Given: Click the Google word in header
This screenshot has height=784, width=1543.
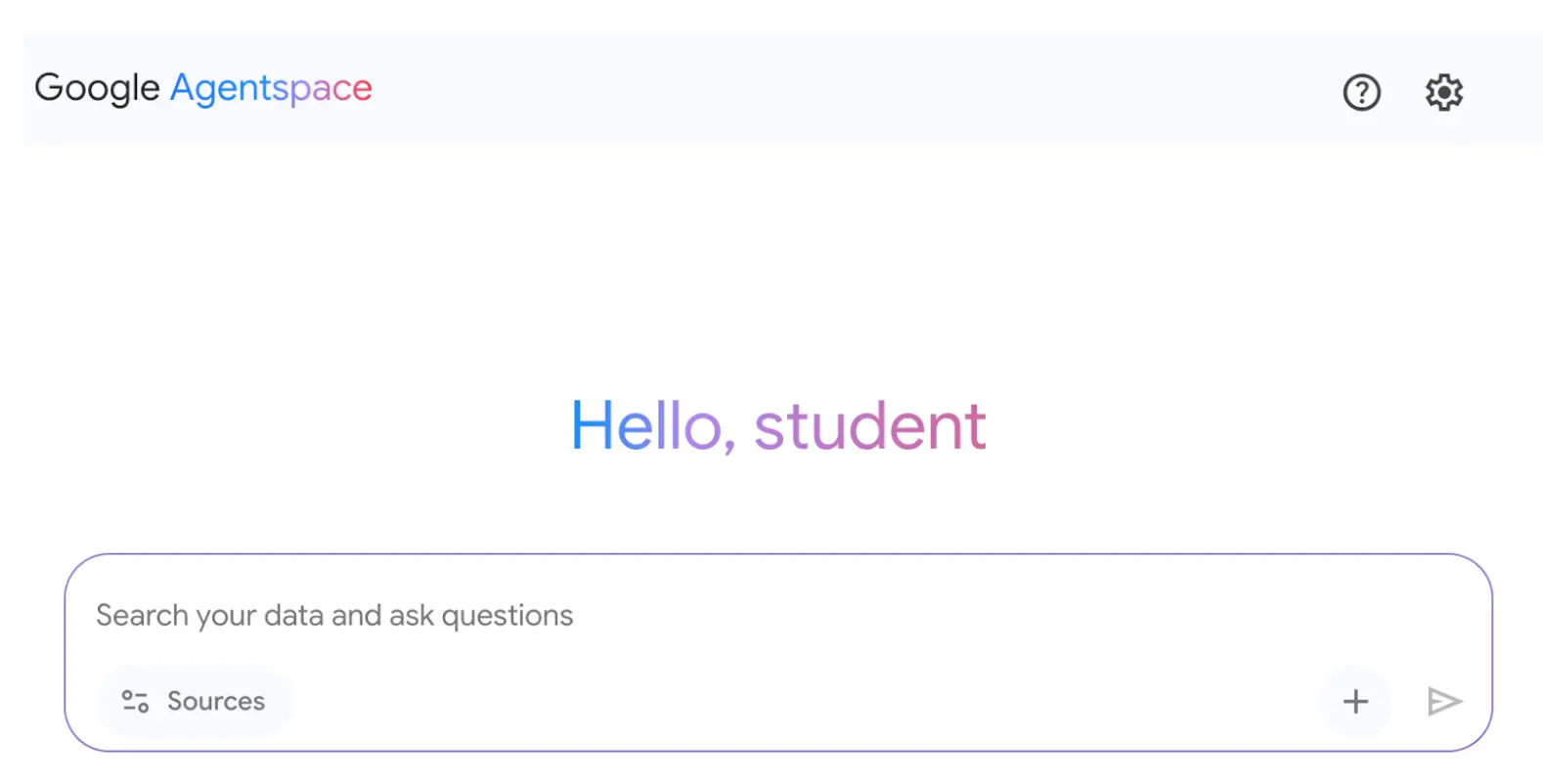Looking at the screenshot, I should pos(97,88).
